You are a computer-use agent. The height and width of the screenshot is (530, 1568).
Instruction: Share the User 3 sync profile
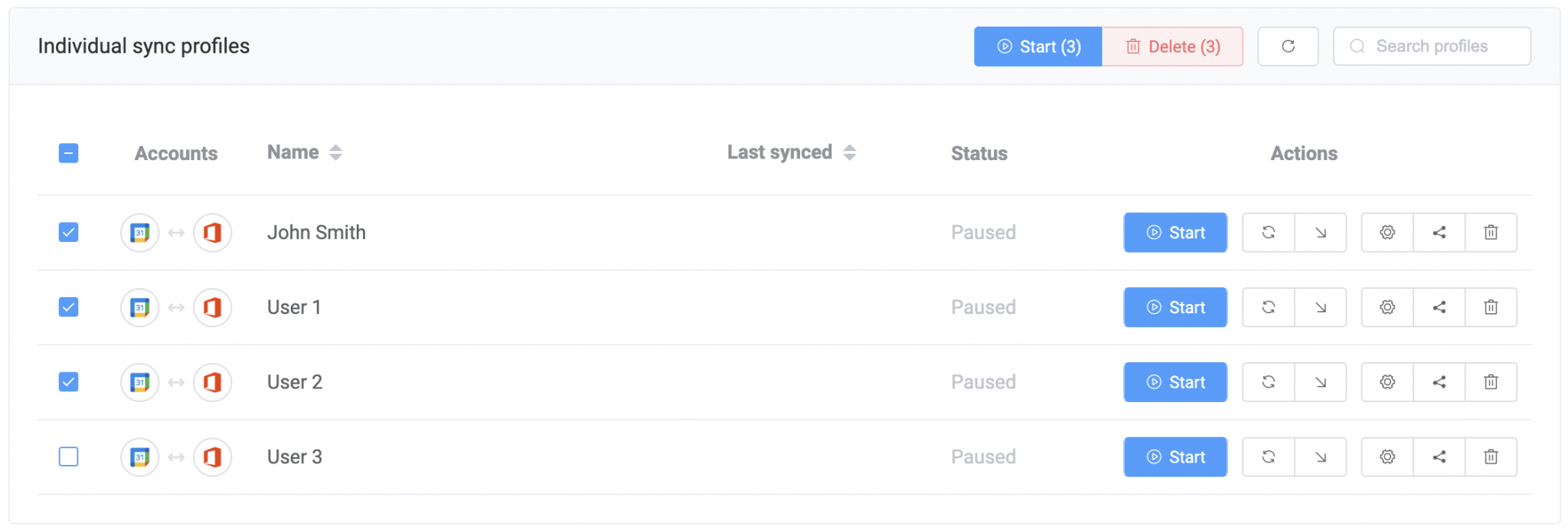click(1439, 456)
